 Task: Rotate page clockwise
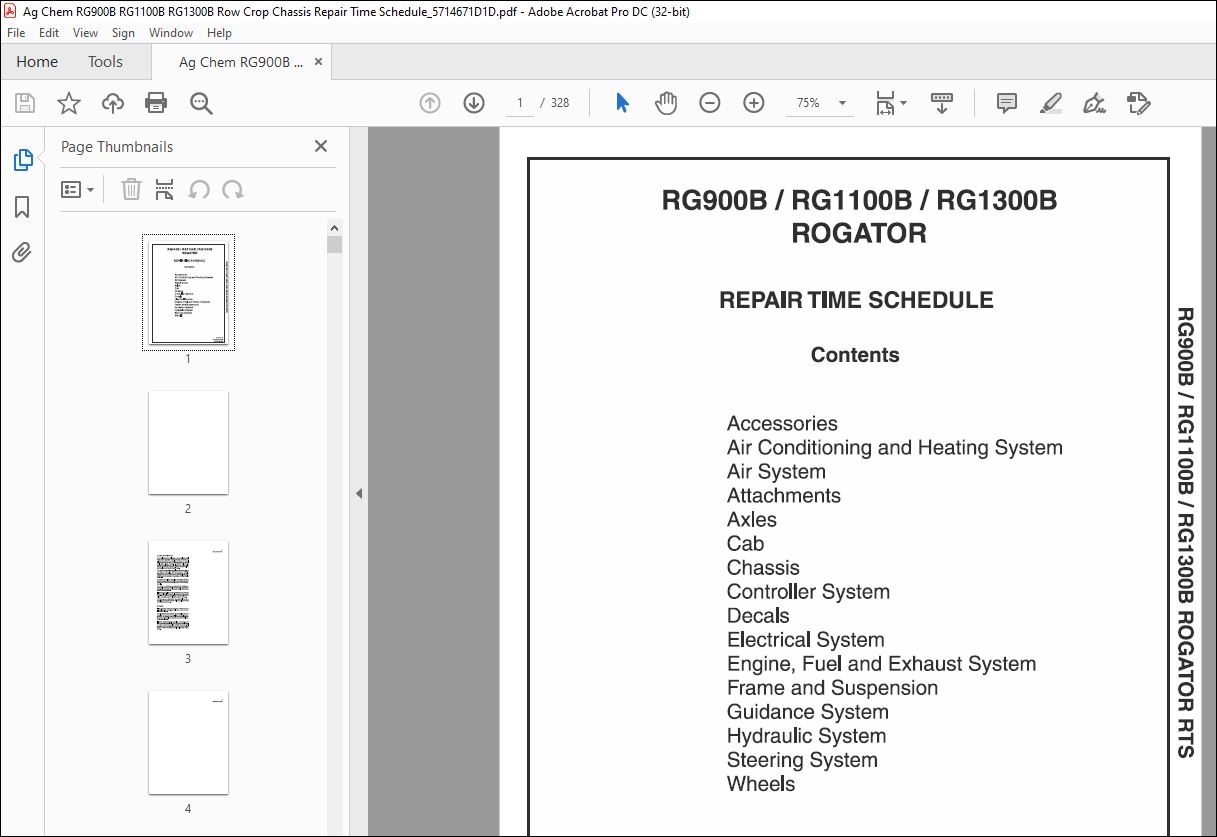click(x=233, y=189)
